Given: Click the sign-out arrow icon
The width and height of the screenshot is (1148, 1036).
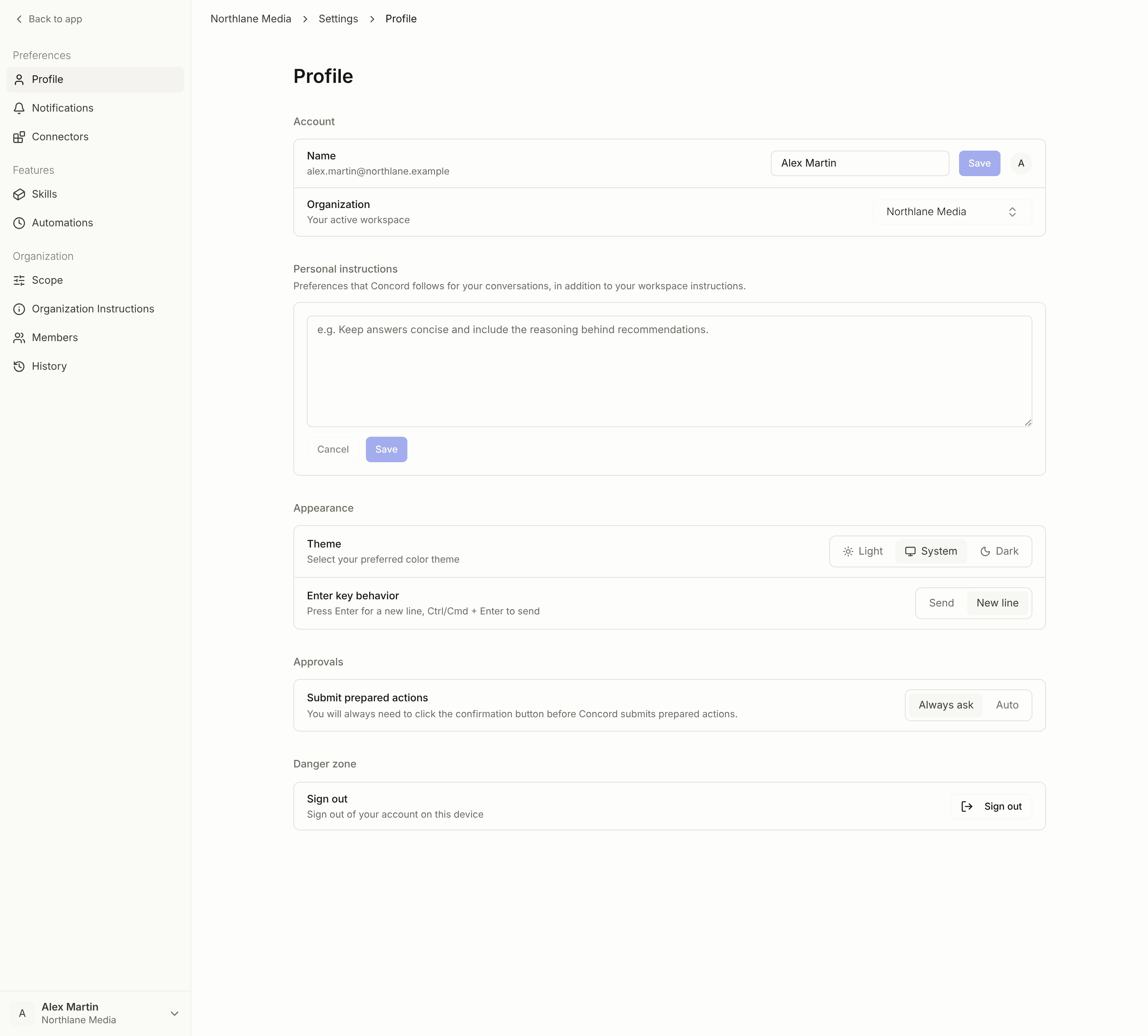Looking at the screenshot, I should click(x=967, y=806).
